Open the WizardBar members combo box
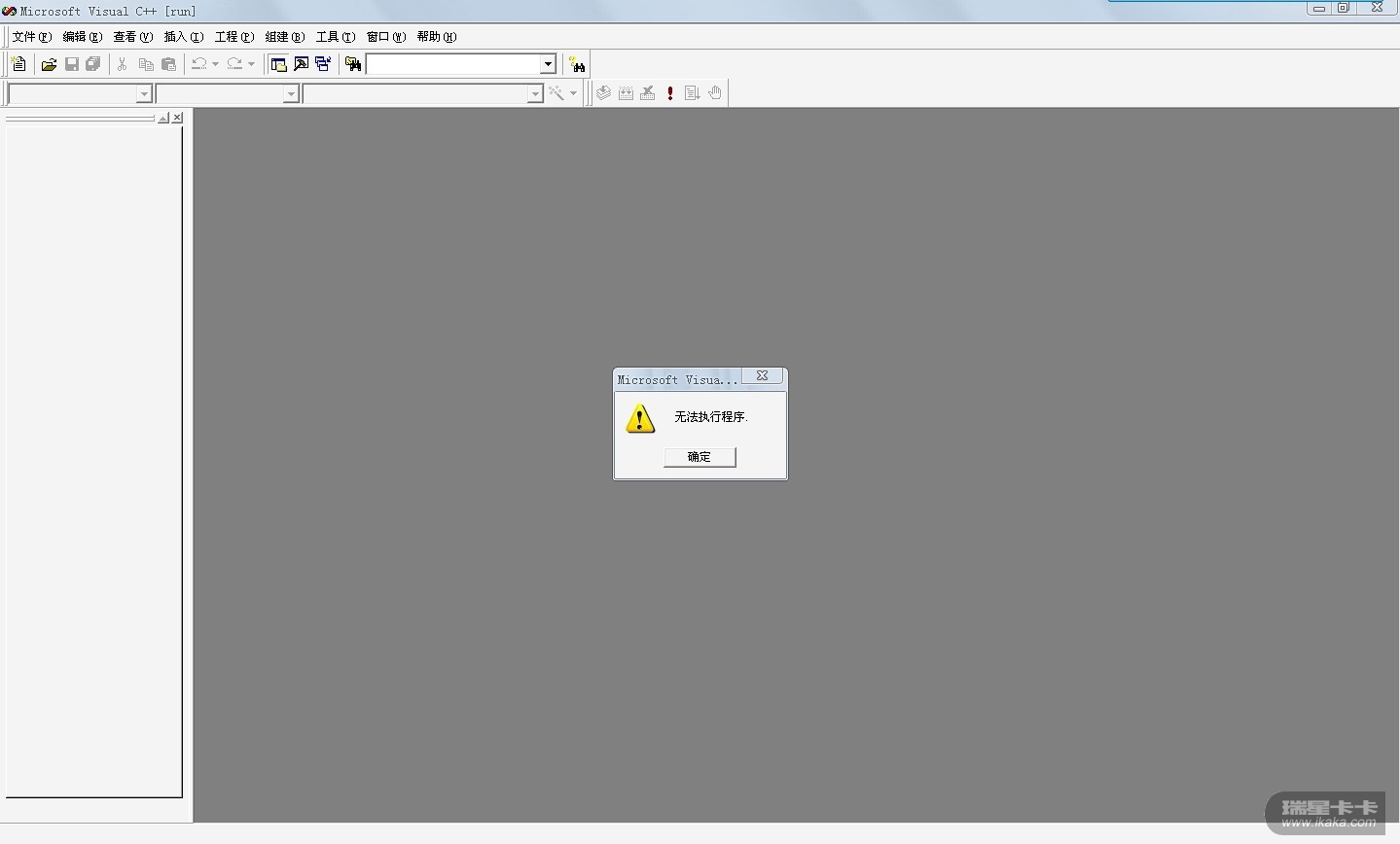The image size is (1400, 844). pos(422,93)
